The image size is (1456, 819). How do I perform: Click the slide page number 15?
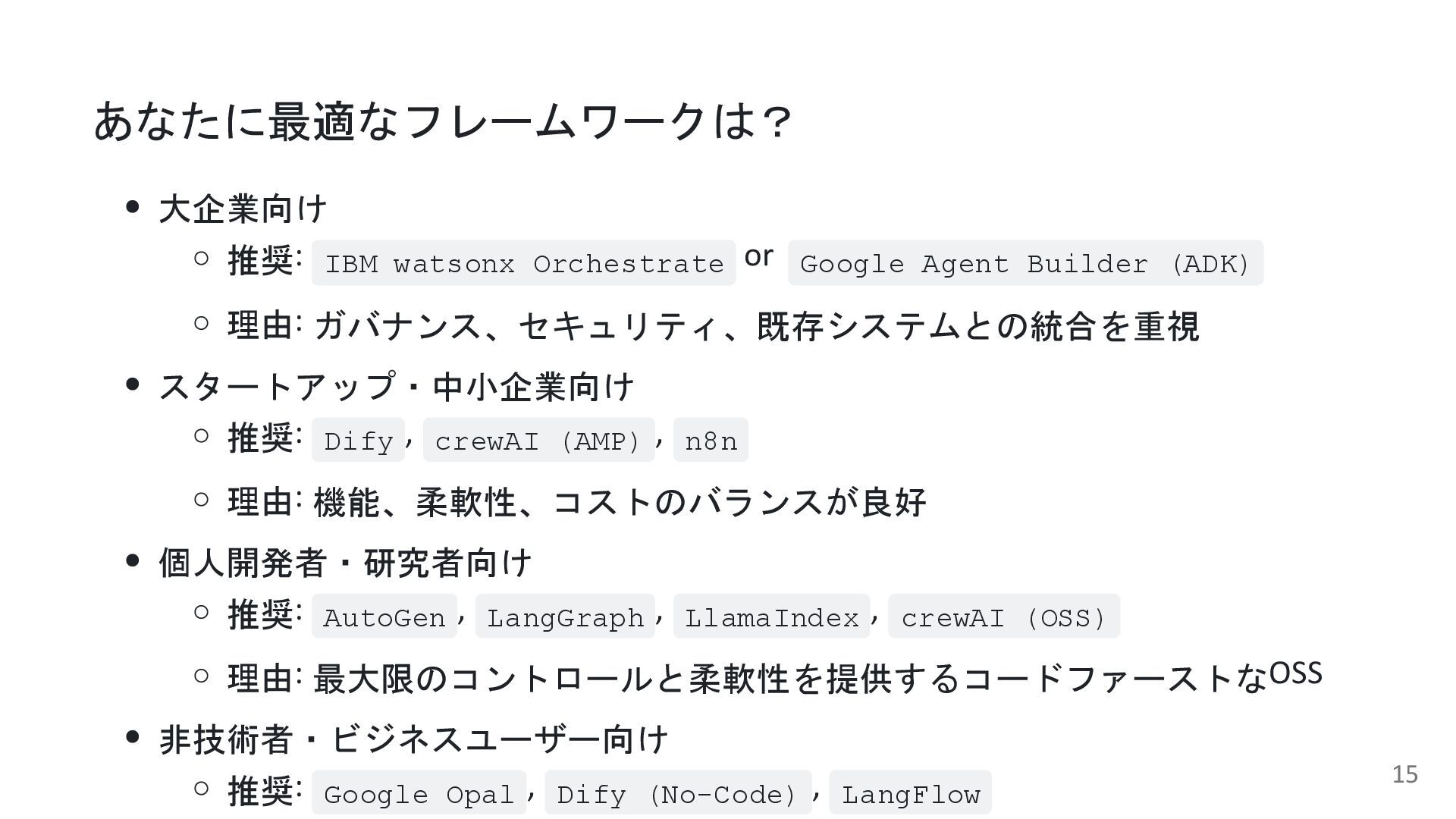click(x=1404, y=774)
